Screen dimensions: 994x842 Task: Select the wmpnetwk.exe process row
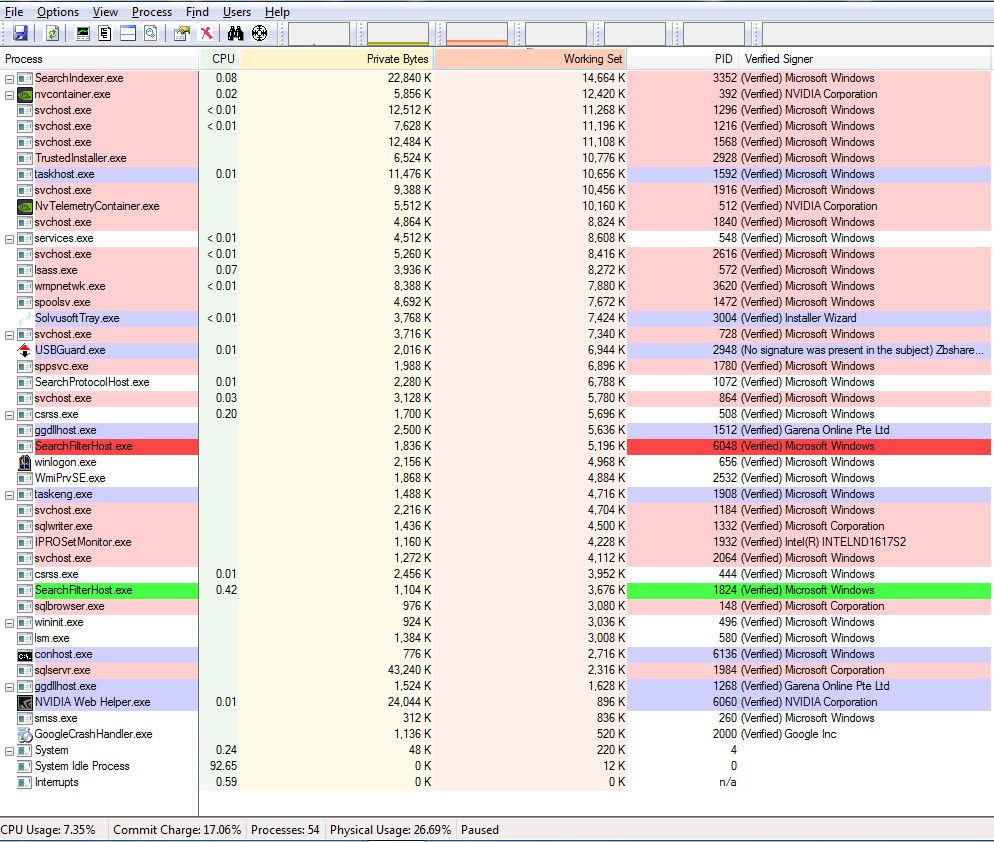click(497, 286)
